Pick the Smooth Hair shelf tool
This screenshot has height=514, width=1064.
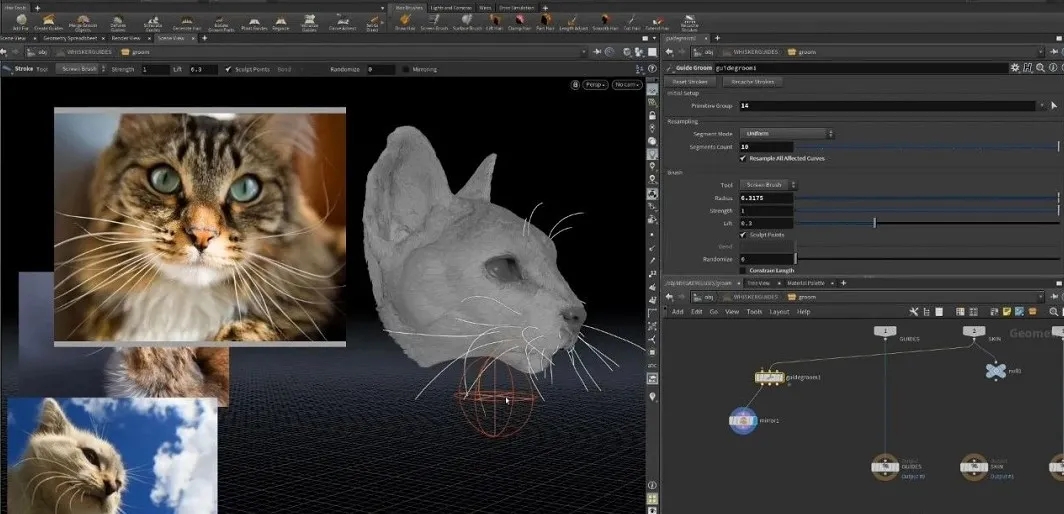603,21
